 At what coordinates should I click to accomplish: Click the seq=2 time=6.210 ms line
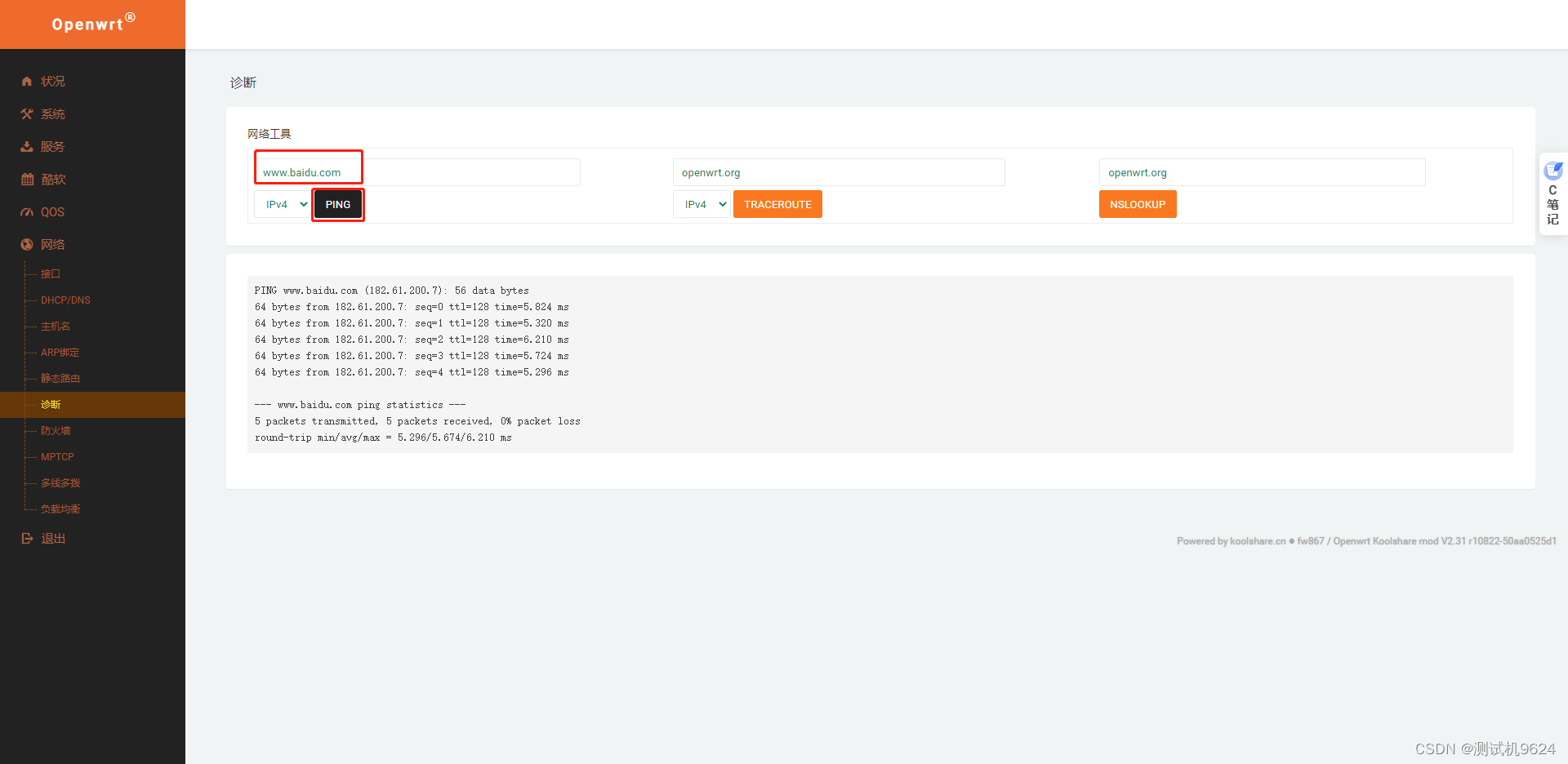click(x=412, y=340)
